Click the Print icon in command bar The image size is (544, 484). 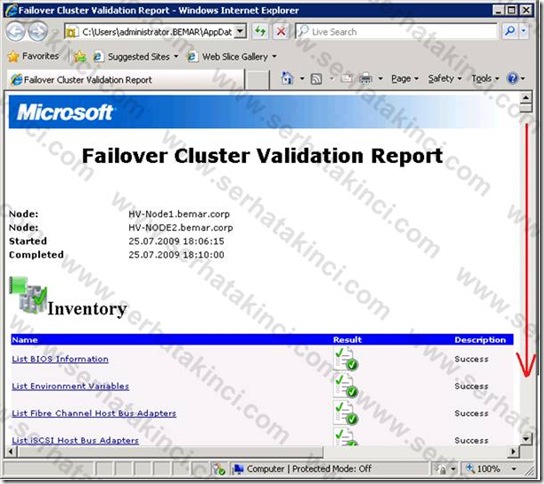click(x=365, y=79)
